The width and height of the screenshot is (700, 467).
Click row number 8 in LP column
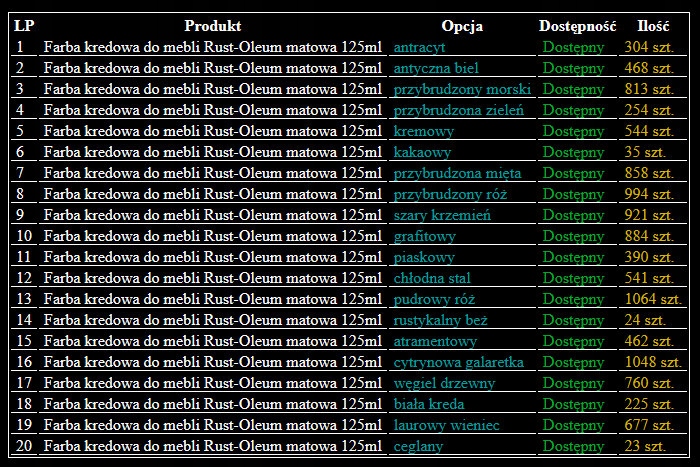pyautogui.click(x=20, y=194)
